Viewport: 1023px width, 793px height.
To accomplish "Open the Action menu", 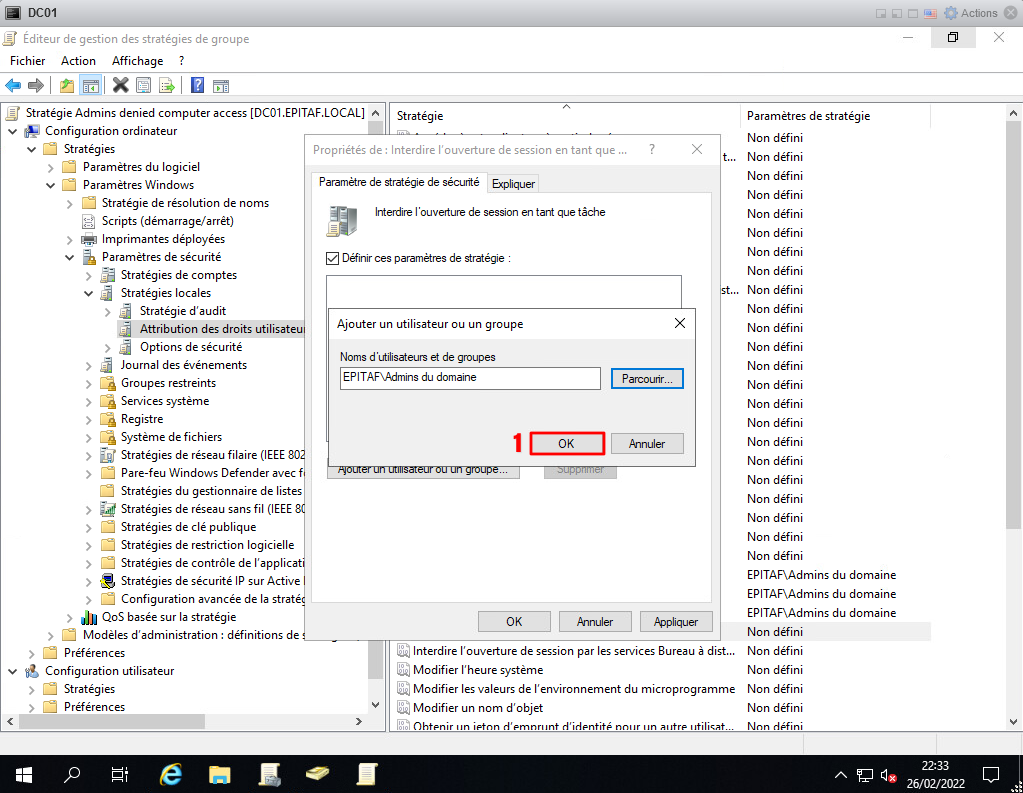I will pyautogui.click(x=78, y=61).
